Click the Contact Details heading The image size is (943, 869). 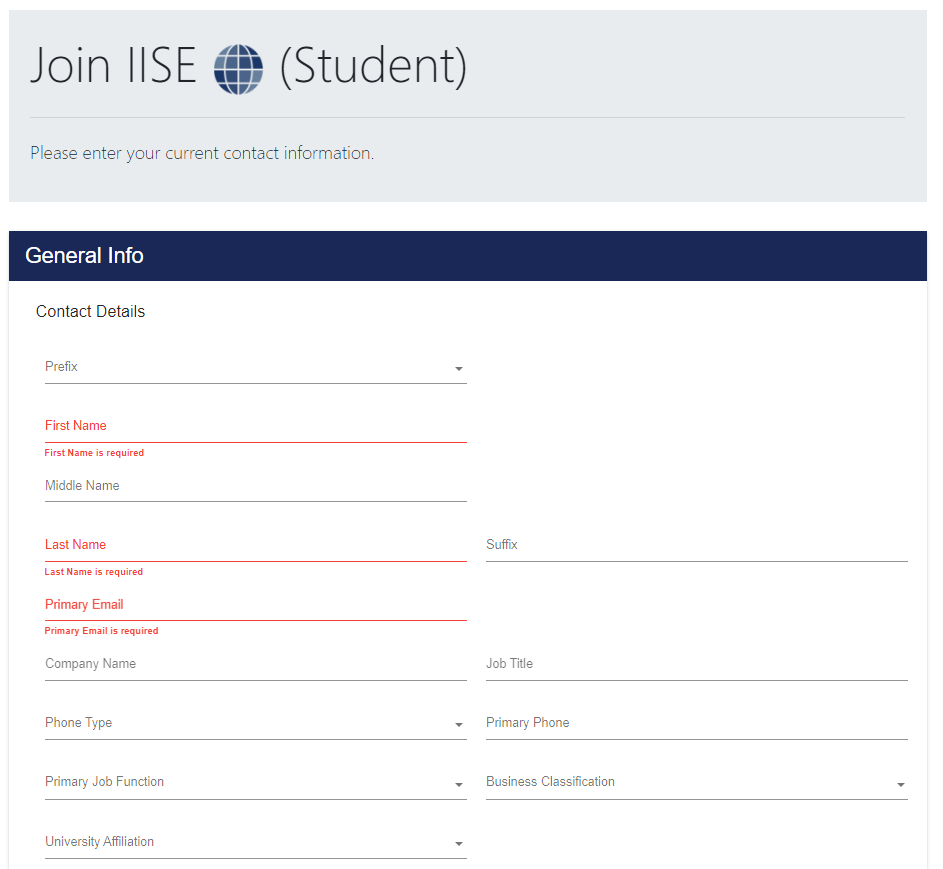click(90, 312)
